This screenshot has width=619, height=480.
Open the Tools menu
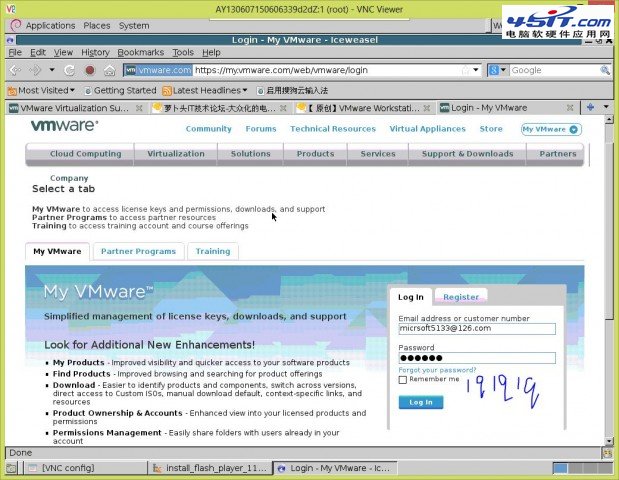(x=183, y=52)
